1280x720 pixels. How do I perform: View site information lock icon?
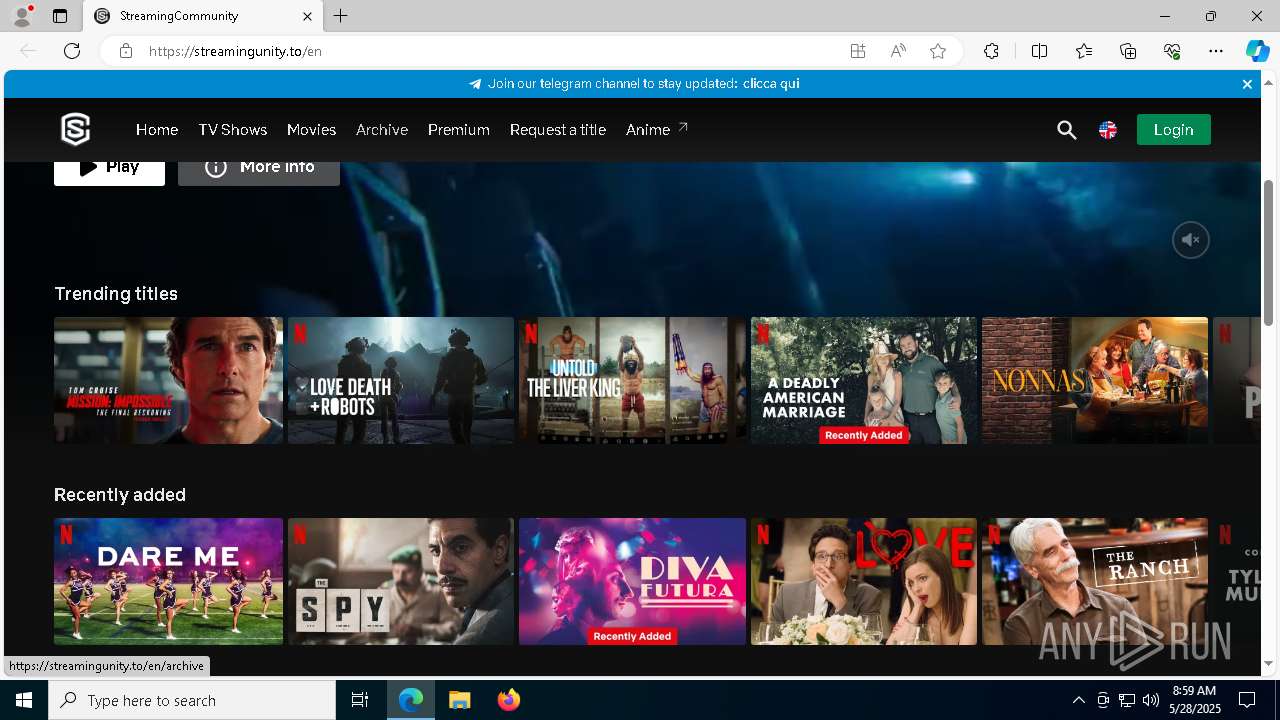pyautogui.click(x=125, y=51)
